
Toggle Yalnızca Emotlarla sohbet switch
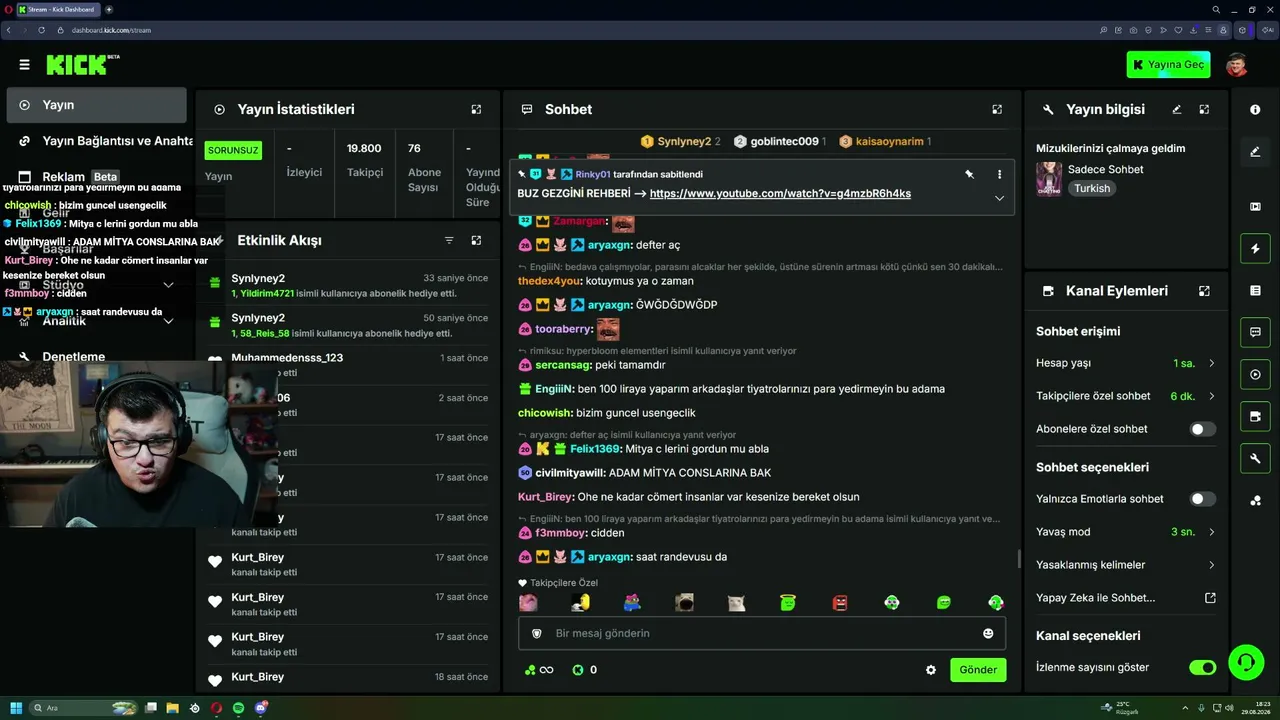[x=1202, y=499]
